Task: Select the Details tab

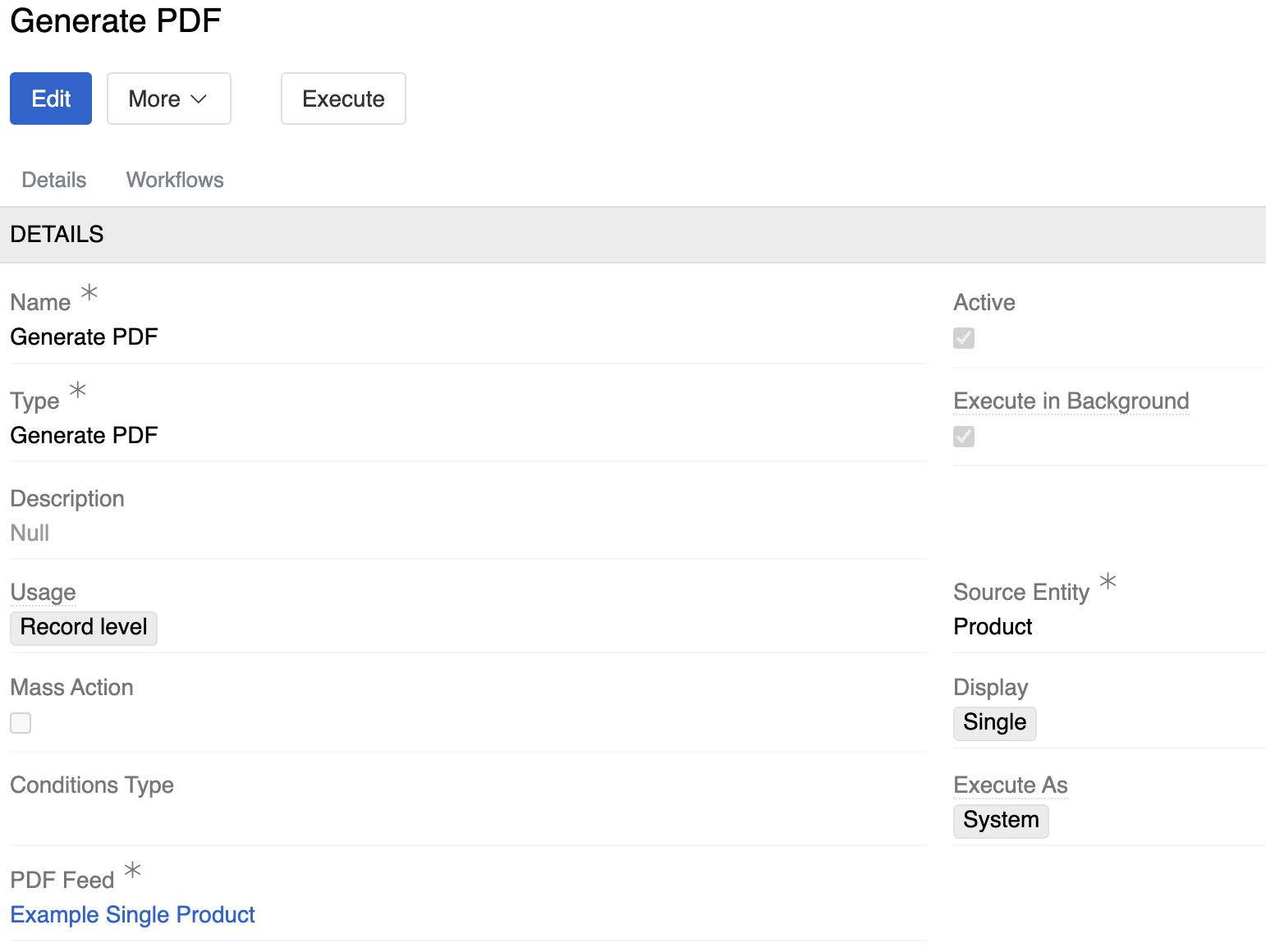Action: [x=53, y=180]
